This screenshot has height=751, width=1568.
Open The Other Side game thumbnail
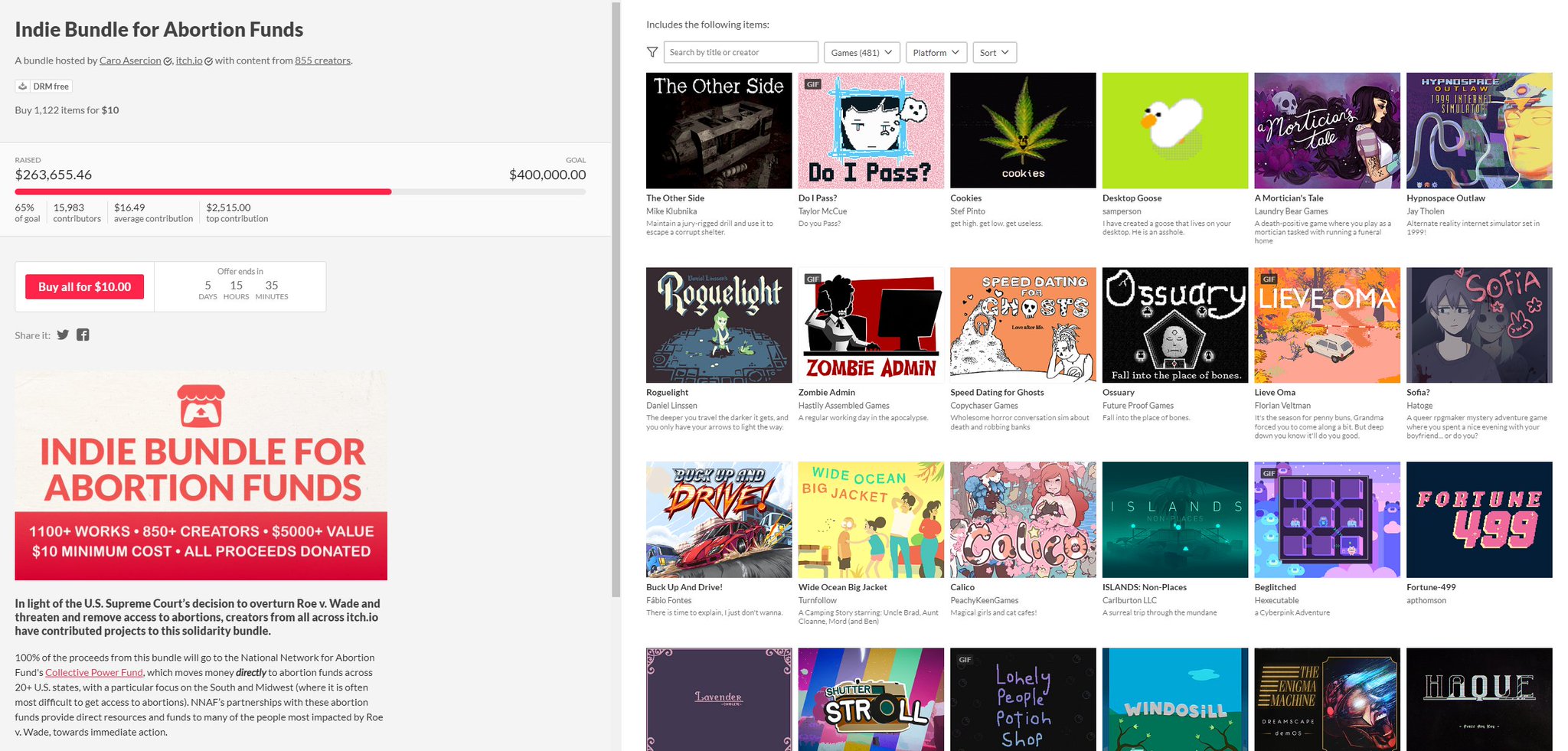point(719,130)
